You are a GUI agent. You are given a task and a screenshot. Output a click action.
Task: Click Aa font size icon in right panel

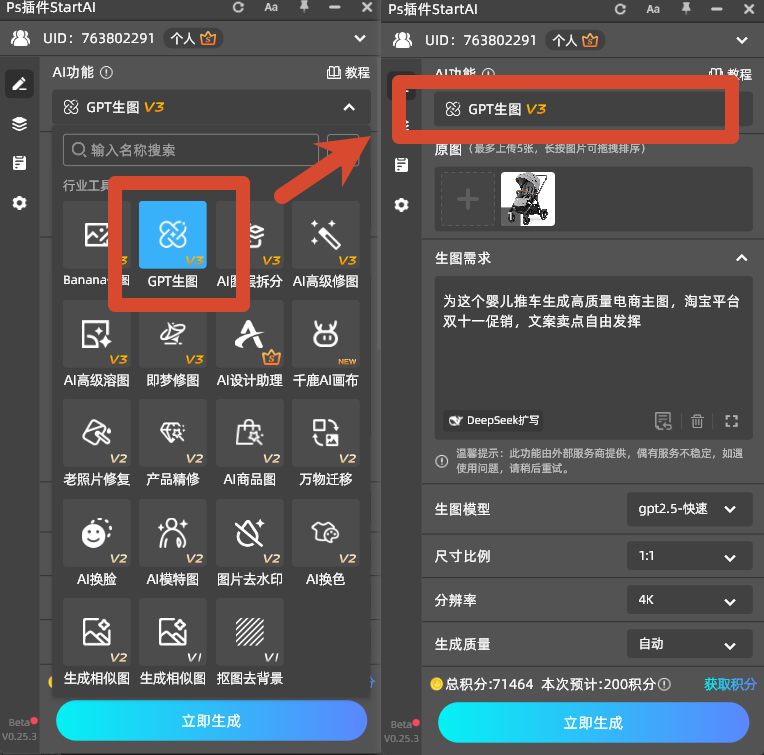tap(653, 9)
